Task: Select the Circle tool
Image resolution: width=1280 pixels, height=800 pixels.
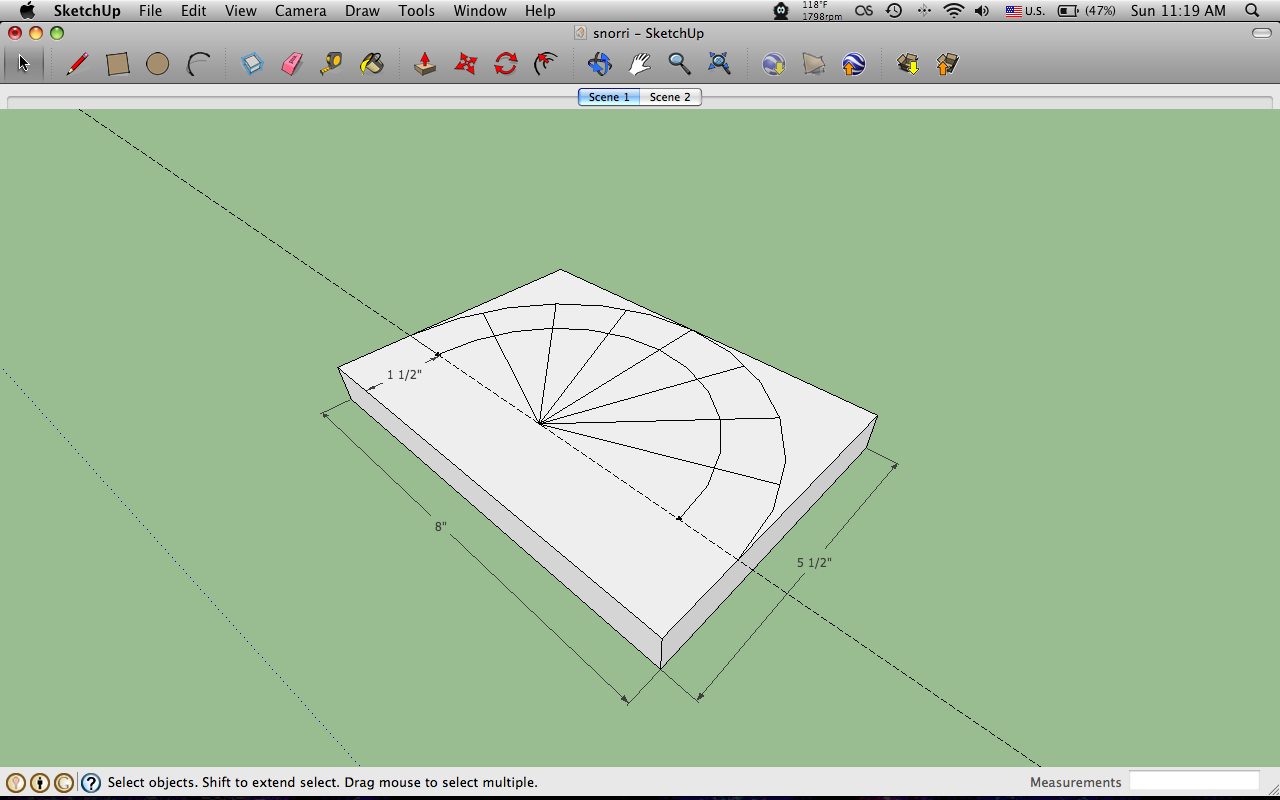Action: [157, 64]
